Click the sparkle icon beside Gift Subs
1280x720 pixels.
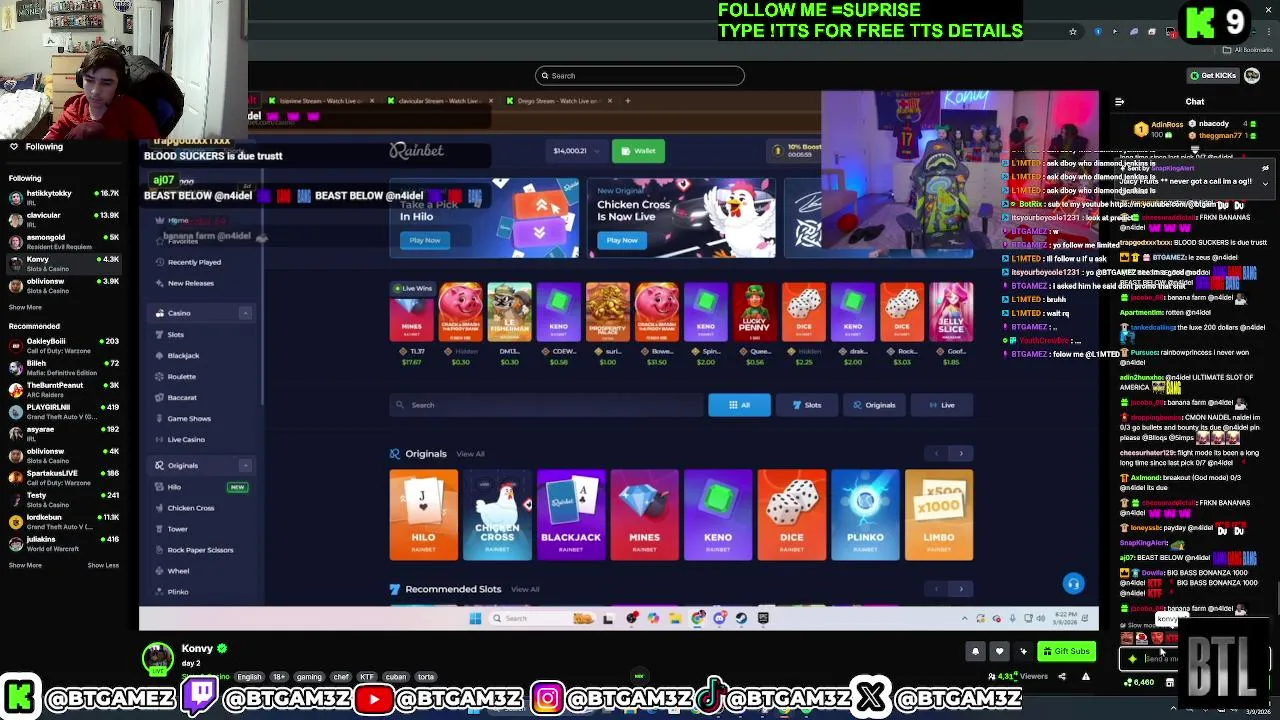[1023, 652]
